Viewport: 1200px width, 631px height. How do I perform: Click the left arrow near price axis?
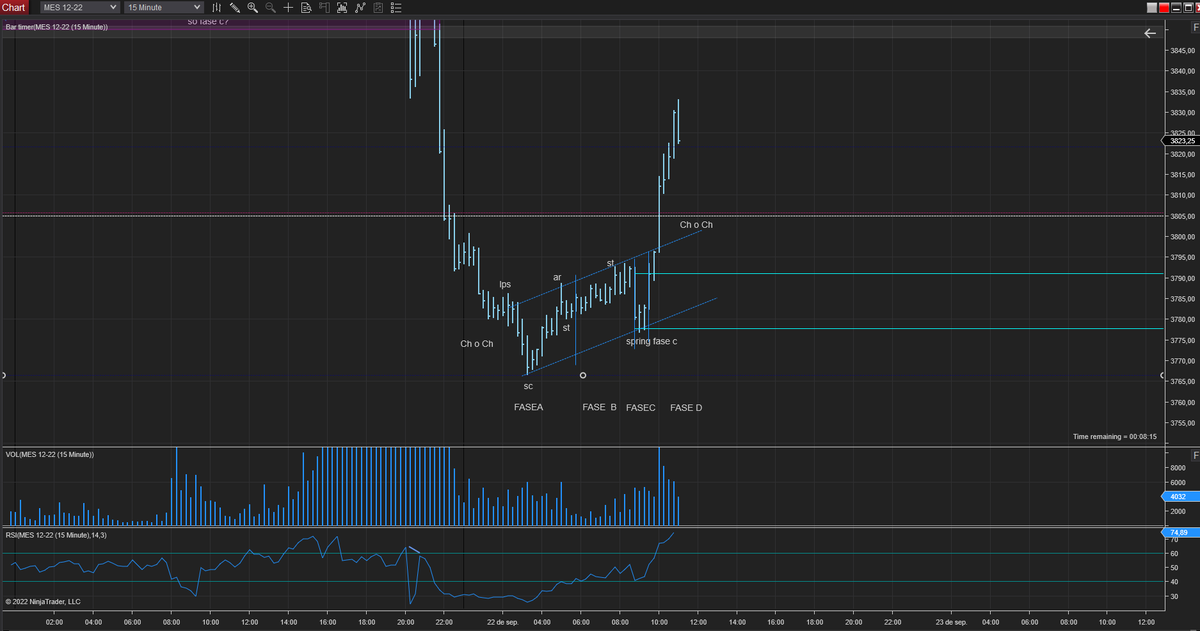click(x=1150, y=33)
